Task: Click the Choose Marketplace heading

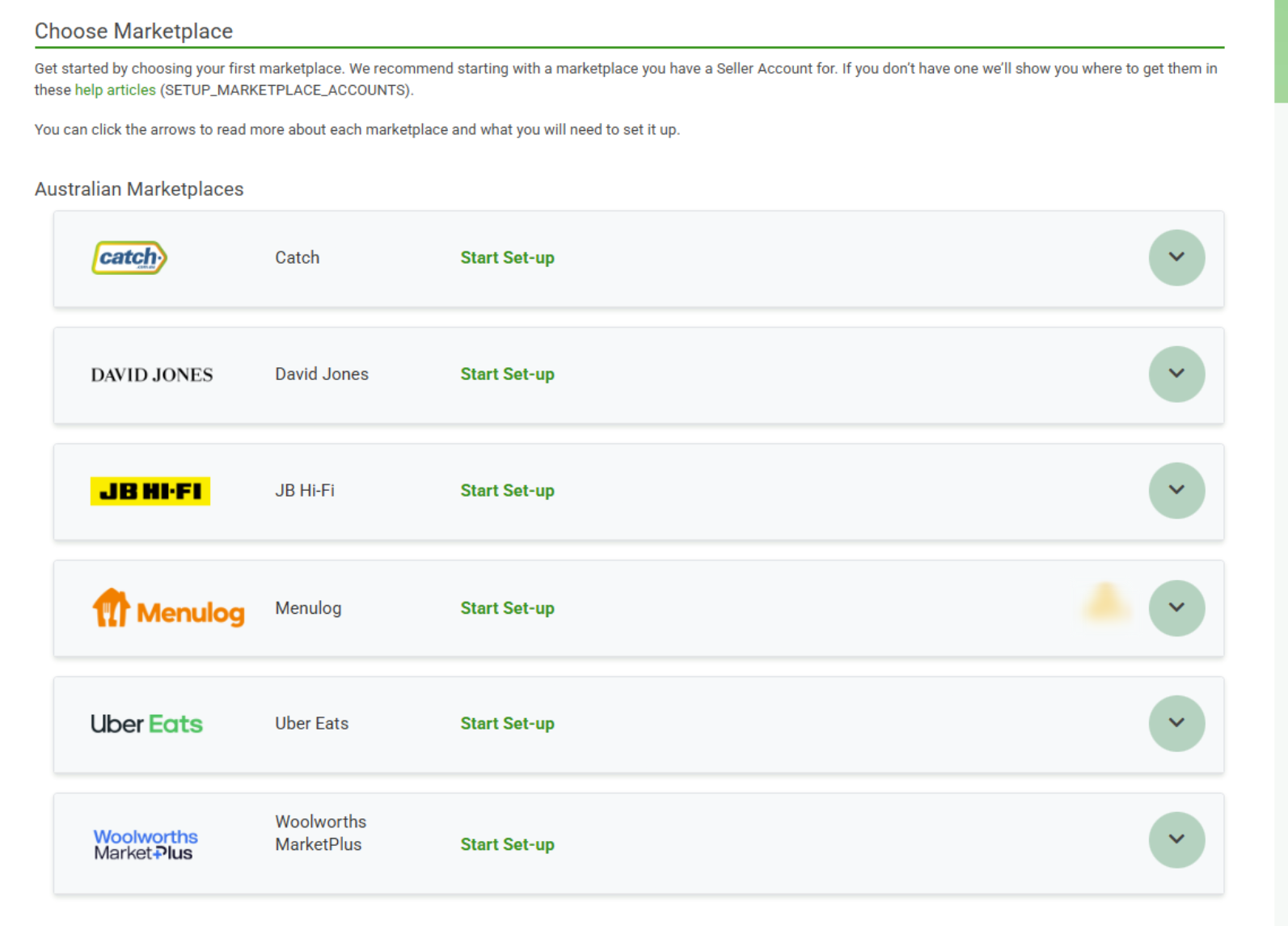Action: 133,31
